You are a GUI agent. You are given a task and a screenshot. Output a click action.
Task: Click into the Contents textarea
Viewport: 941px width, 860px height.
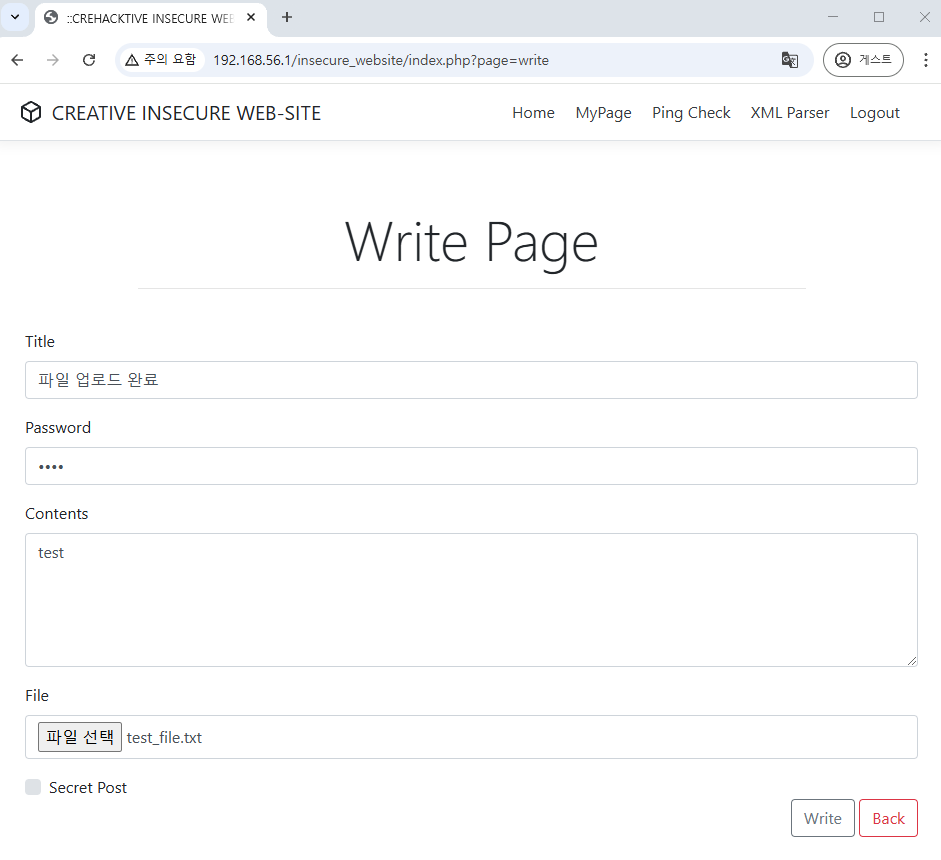click(471, 600)
